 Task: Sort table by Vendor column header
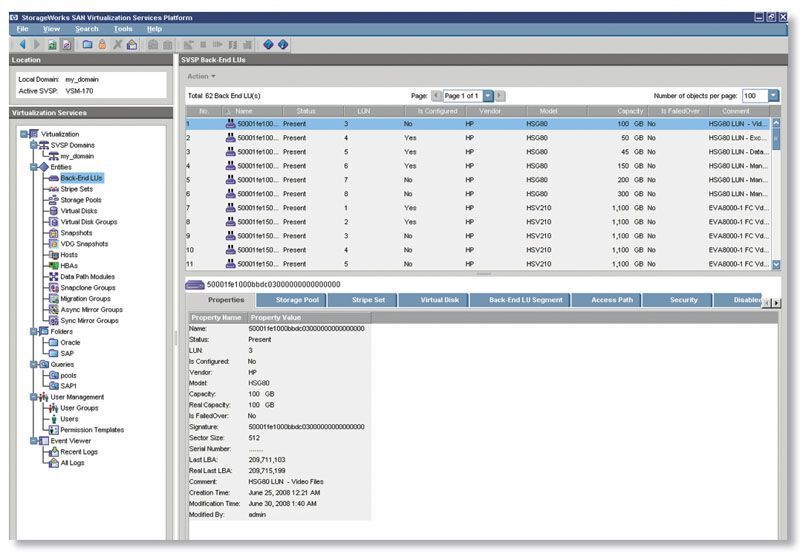click(x=490, y=111)
